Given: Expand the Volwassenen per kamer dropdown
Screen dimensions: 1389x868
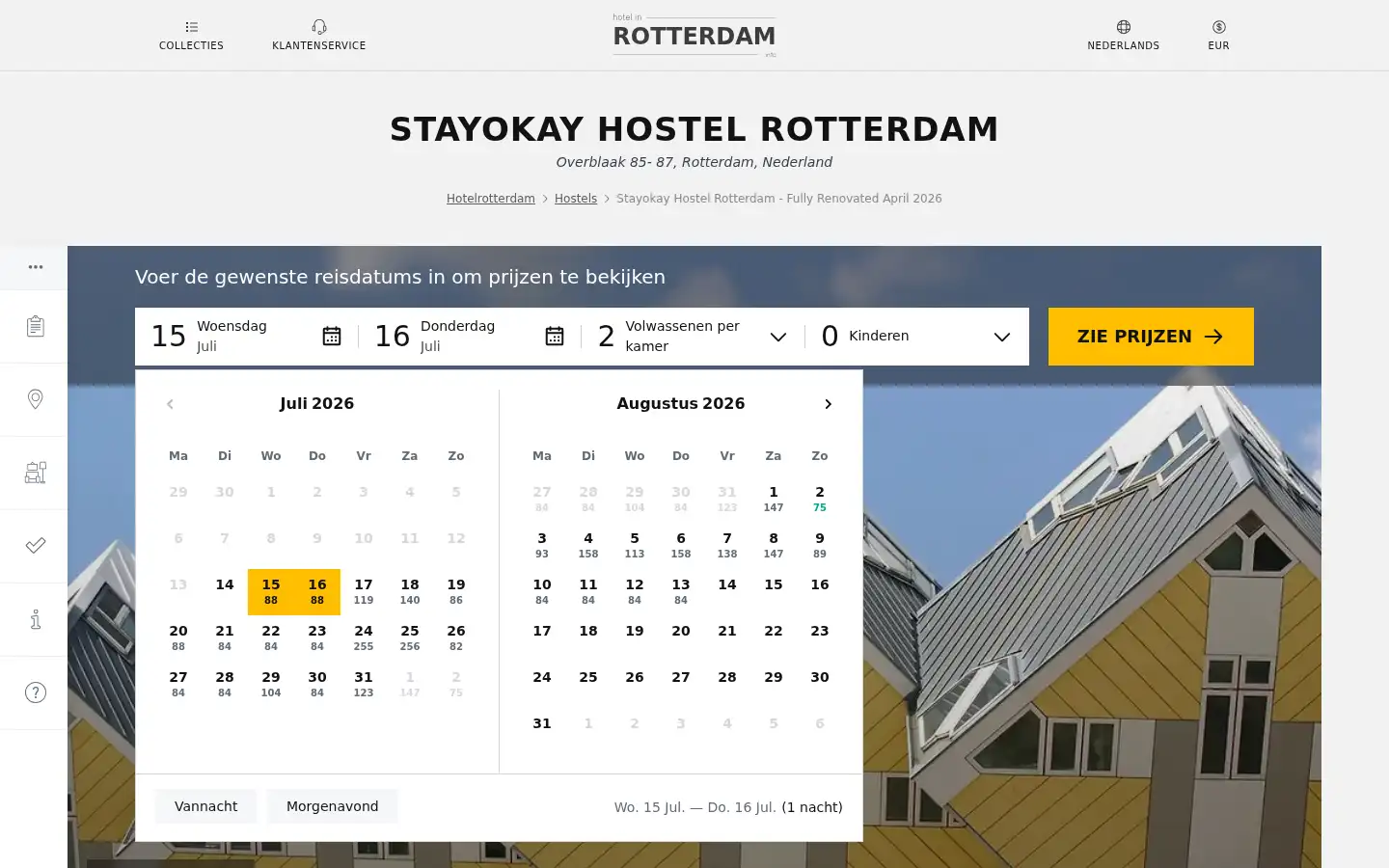Looking at the screenshot, I should pyautogui.click(x=694, y=337).
